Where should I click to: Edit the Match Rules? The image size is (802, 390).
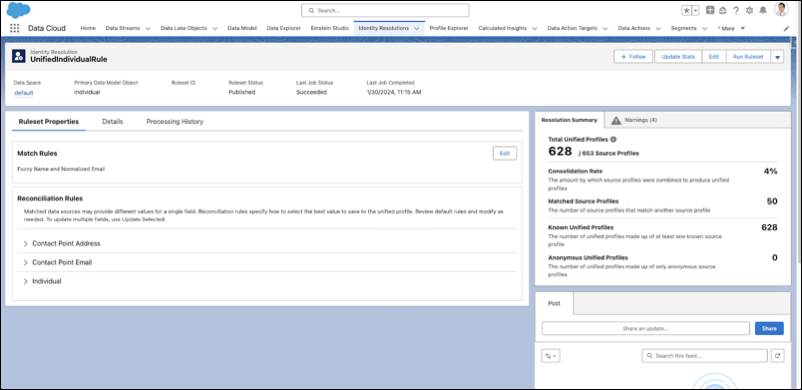point(504,153)
